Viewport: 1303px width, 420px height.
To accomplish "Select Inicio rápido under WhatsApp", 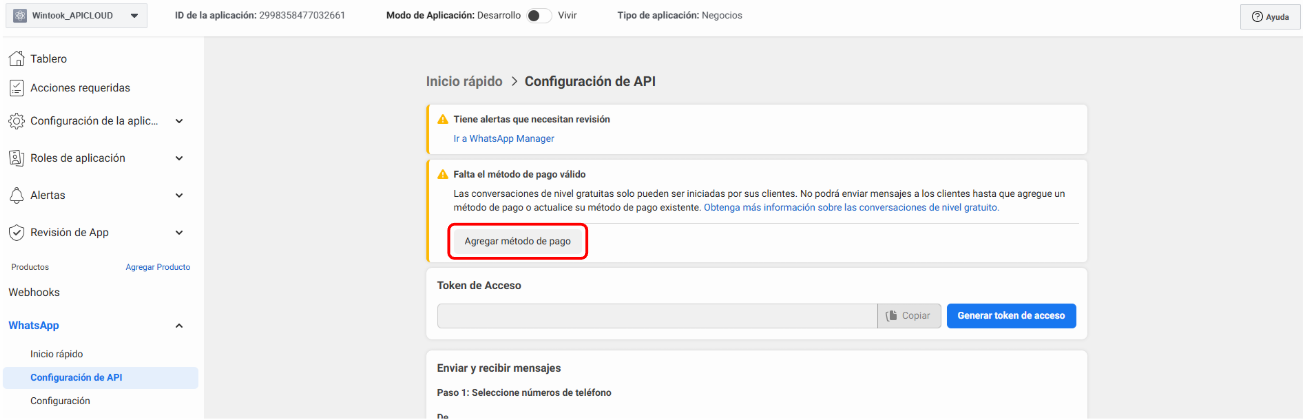I will pos(56,354).
